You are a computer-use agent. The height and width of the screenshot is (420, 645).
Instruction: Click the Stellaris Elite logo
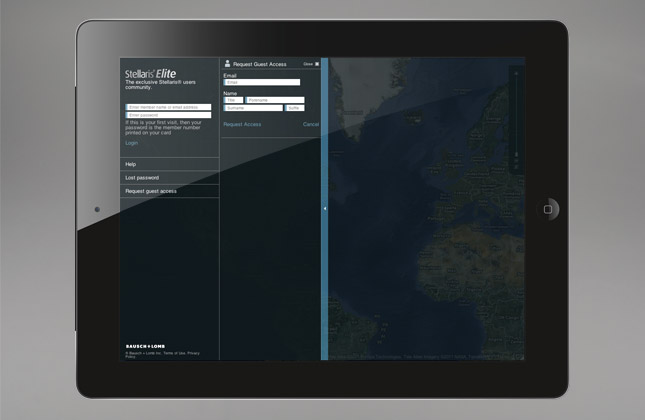point(151,74)
